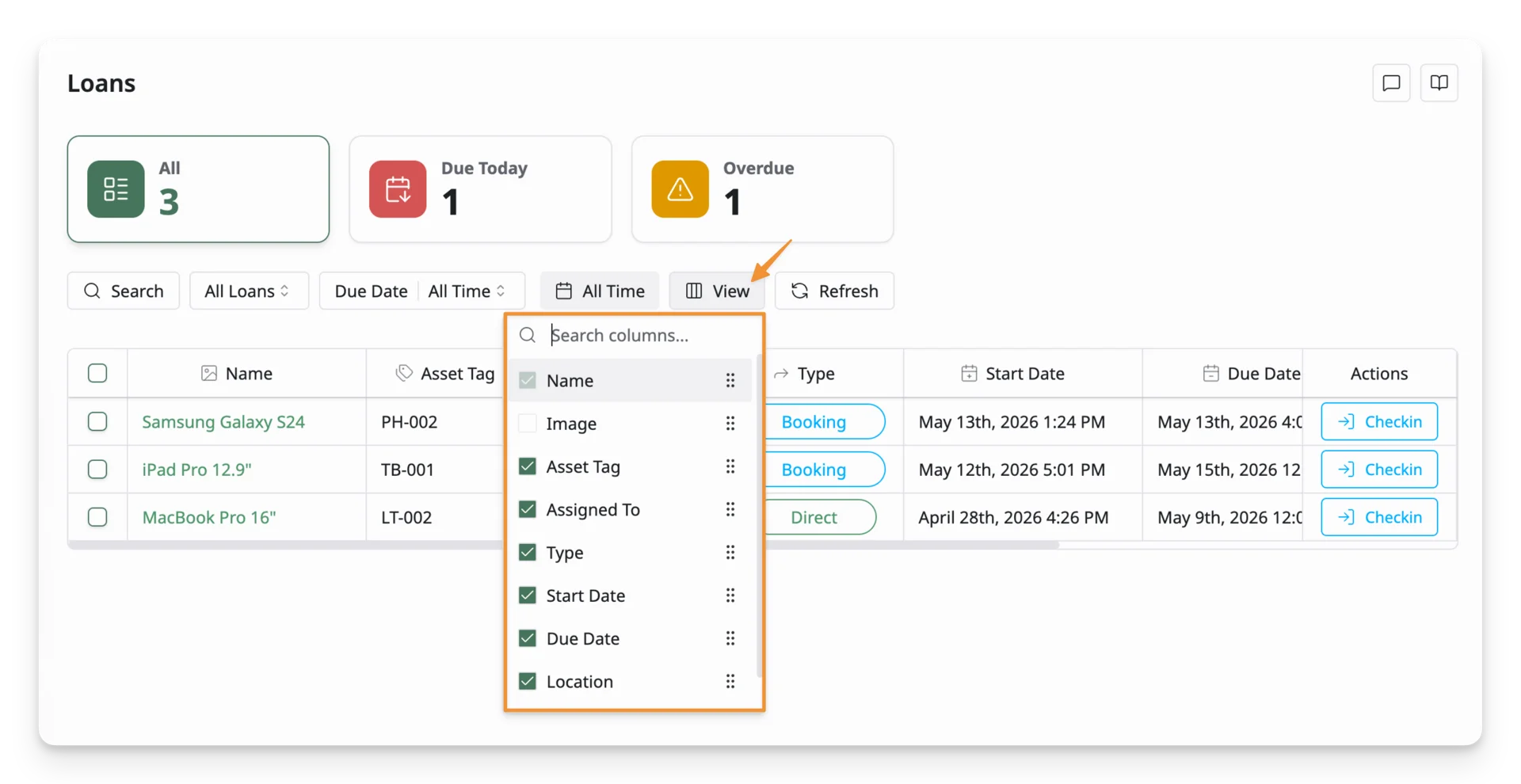Click the drag handle for Start Date

730,596
